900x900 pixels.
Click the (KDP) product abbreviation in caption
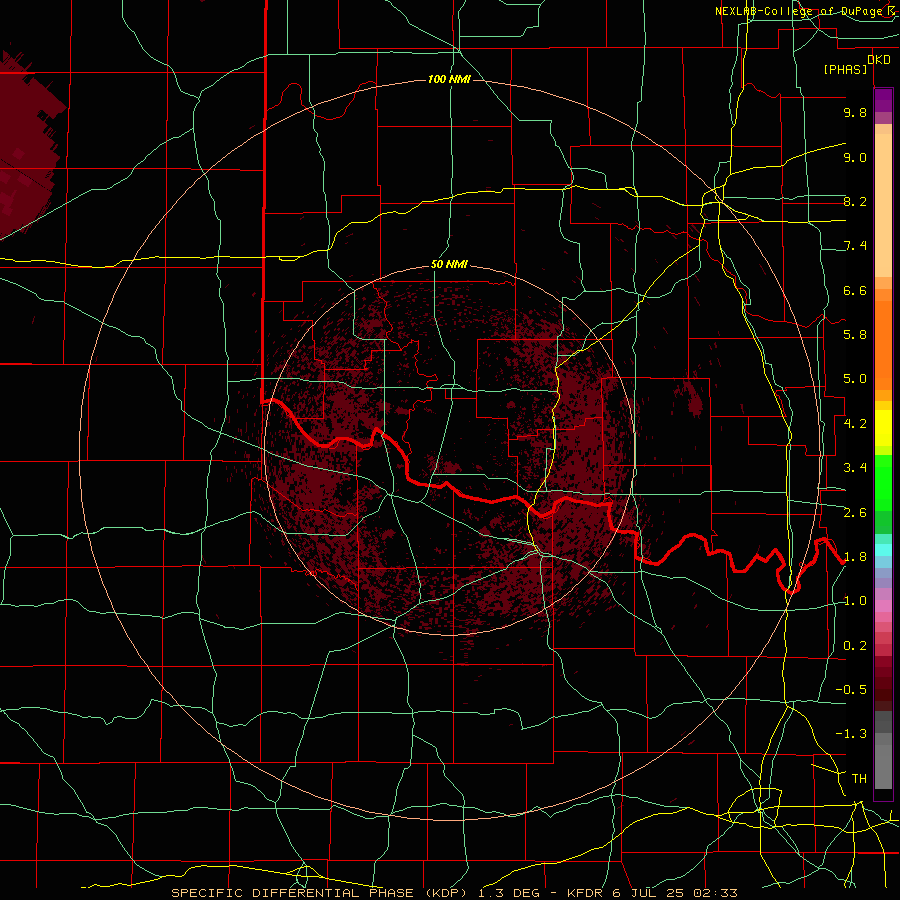448,893
